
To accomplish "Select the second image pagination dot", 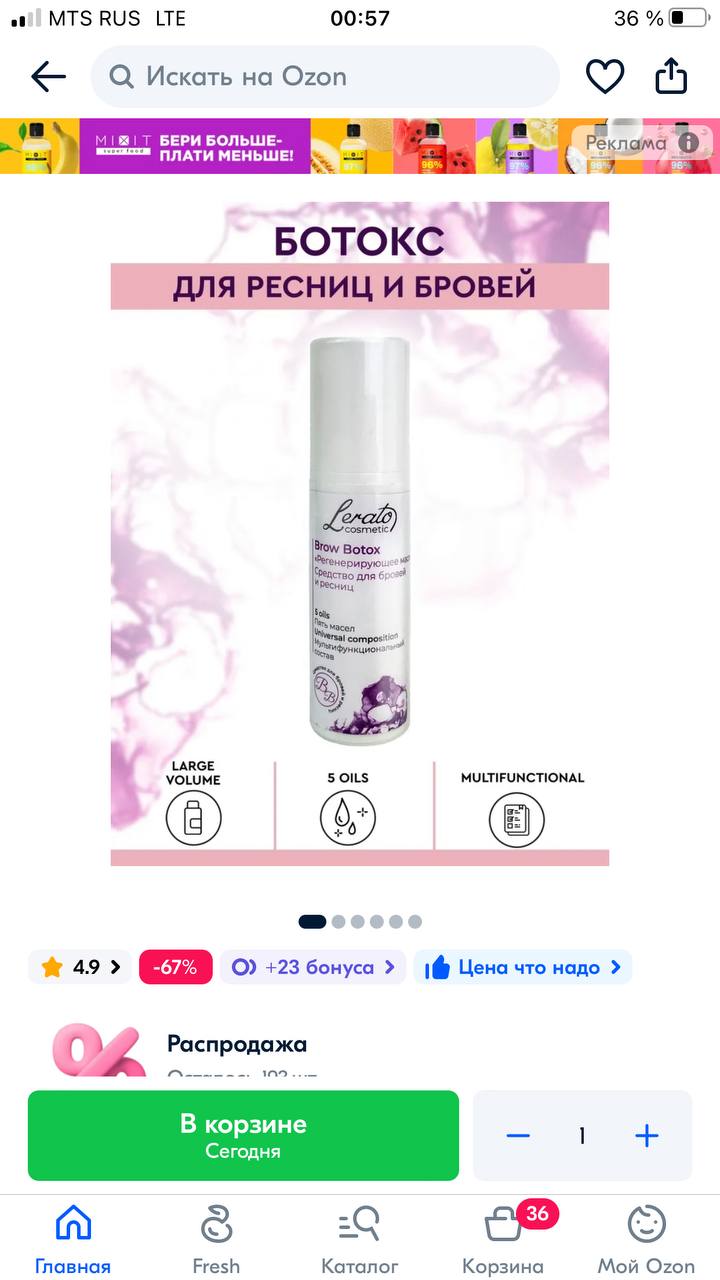I will 338,922.
